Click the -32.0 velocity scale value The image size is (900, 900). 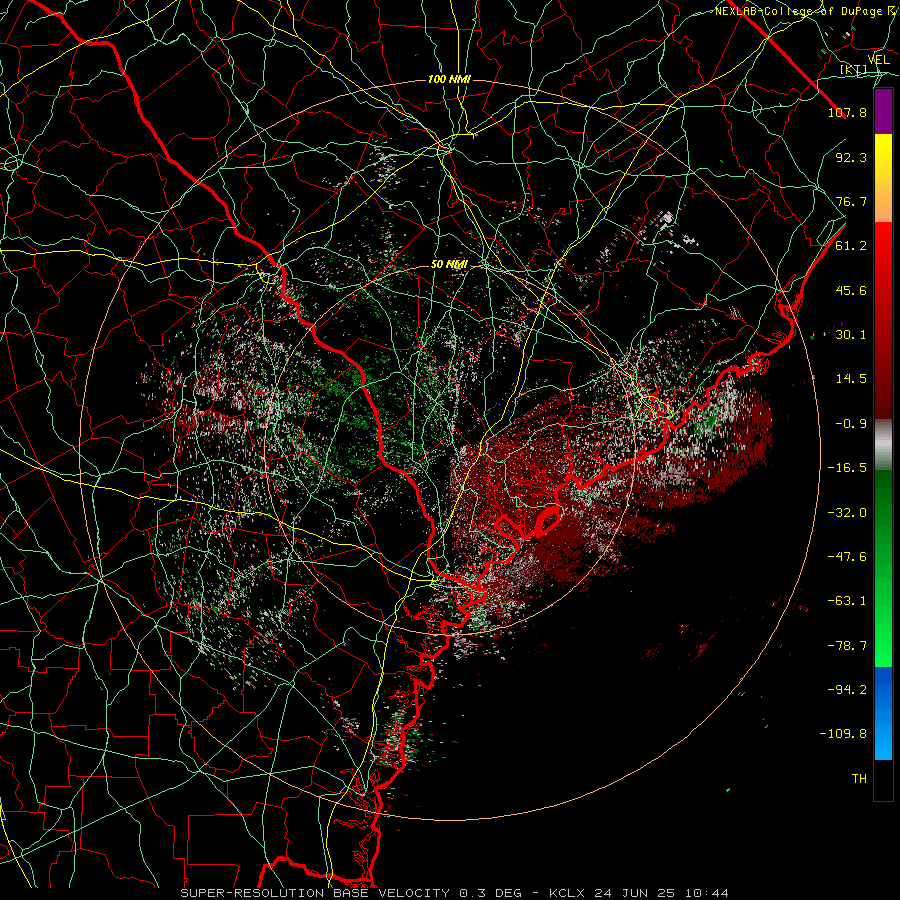[x=847, y=513]
